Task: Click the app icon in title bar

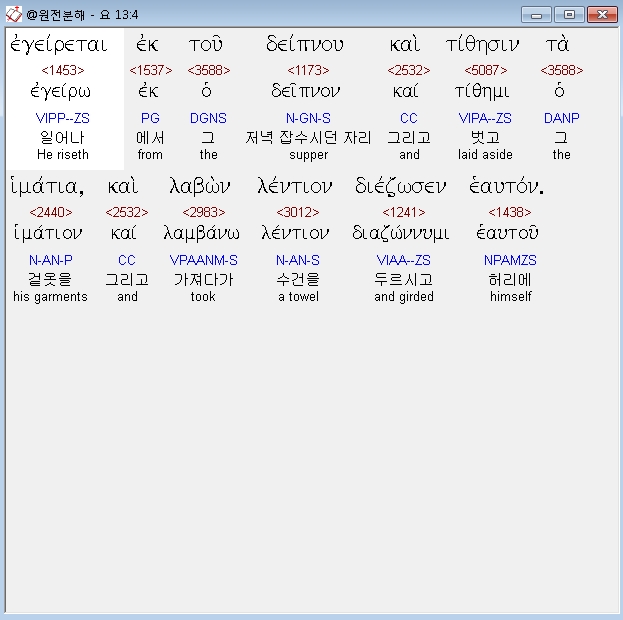Action: [14, 15]
